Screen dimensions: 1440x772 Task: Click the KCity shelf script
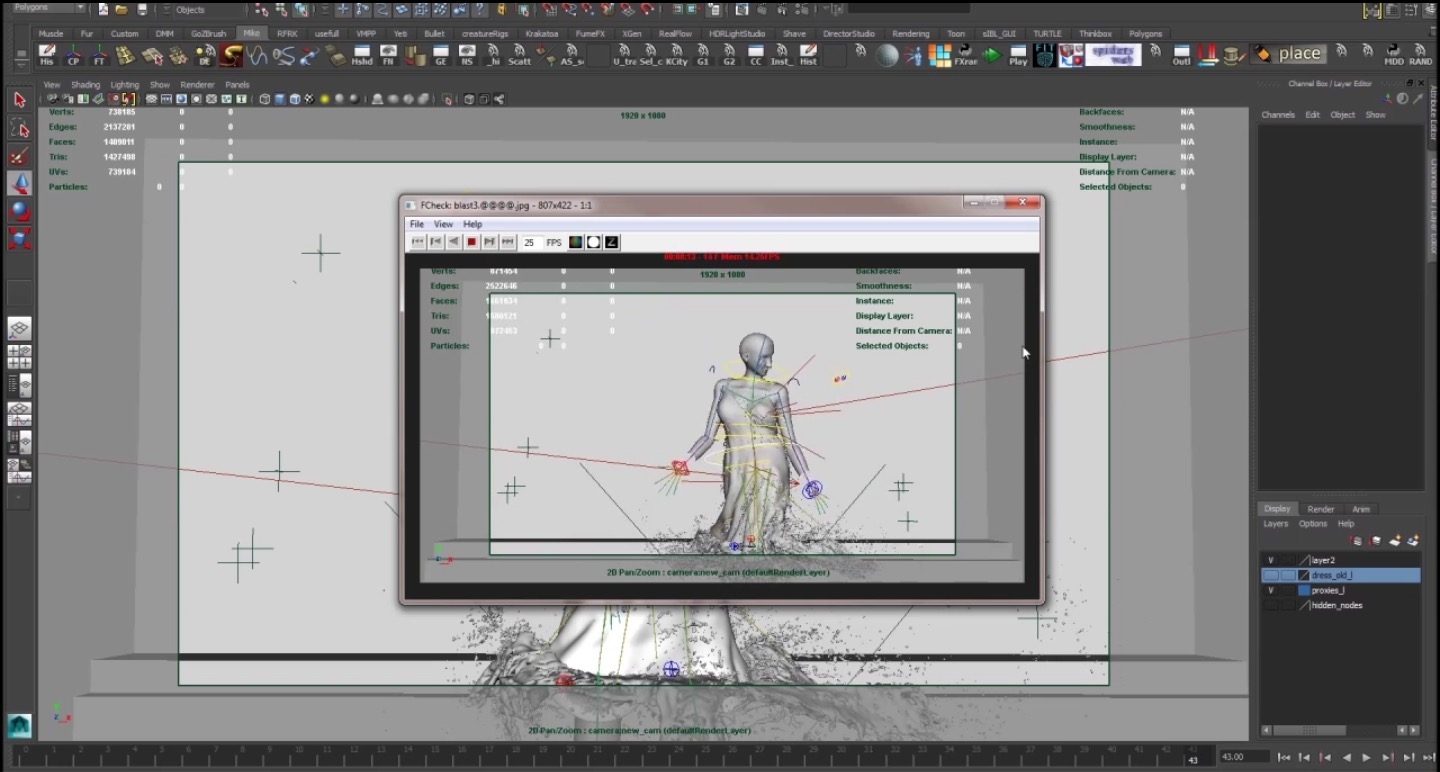pos(677,55)
